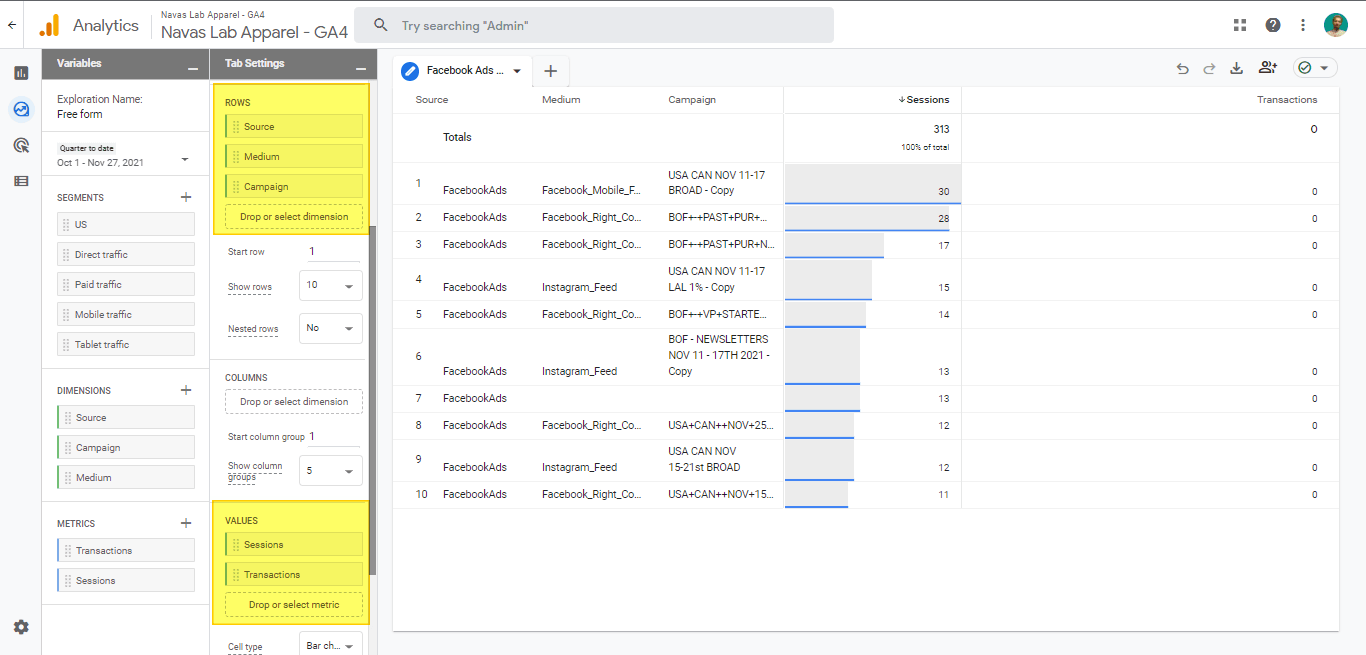Click search magnifier icon

(x=380, y=25)
